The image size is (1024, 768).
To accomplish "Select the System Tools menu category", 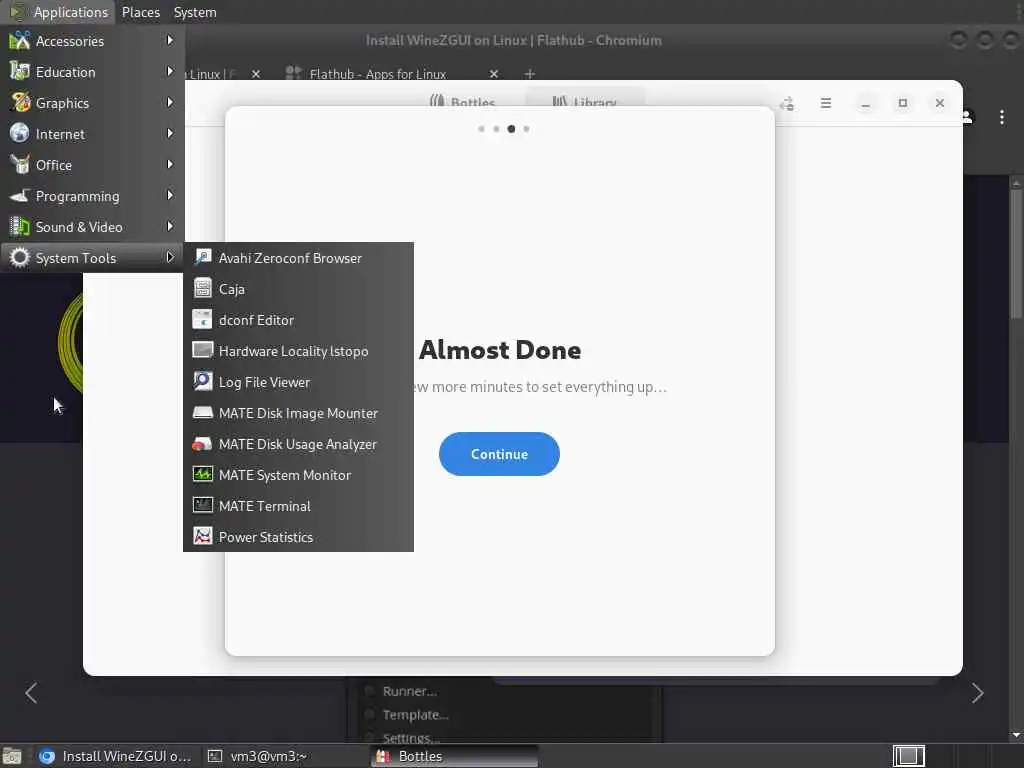I will coord(92,258).
